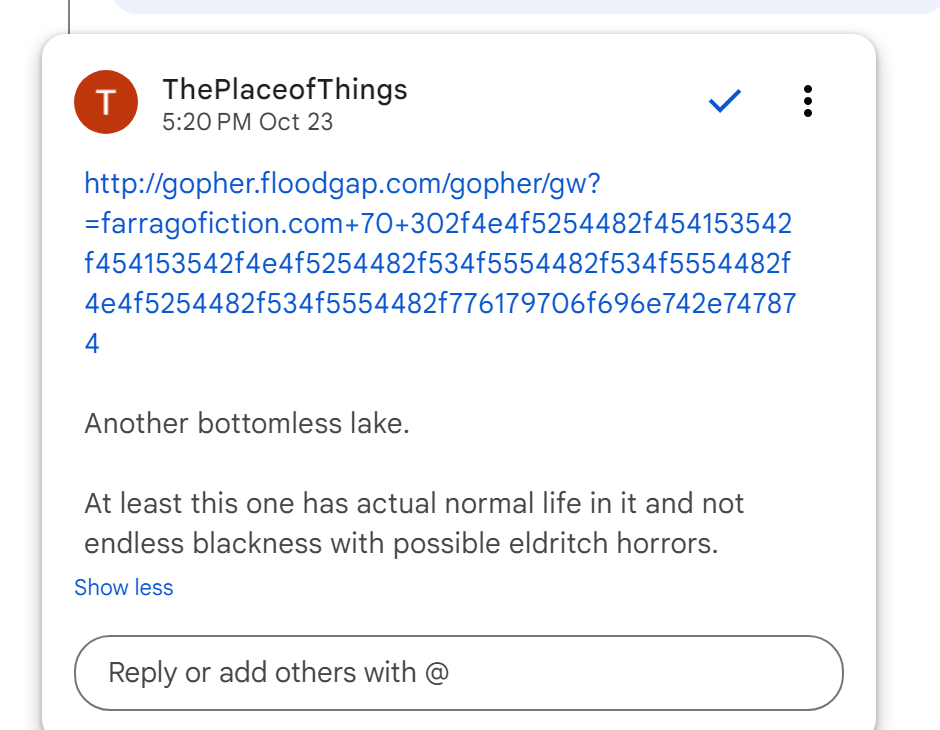Click the lone "4" ending the link

93,344
